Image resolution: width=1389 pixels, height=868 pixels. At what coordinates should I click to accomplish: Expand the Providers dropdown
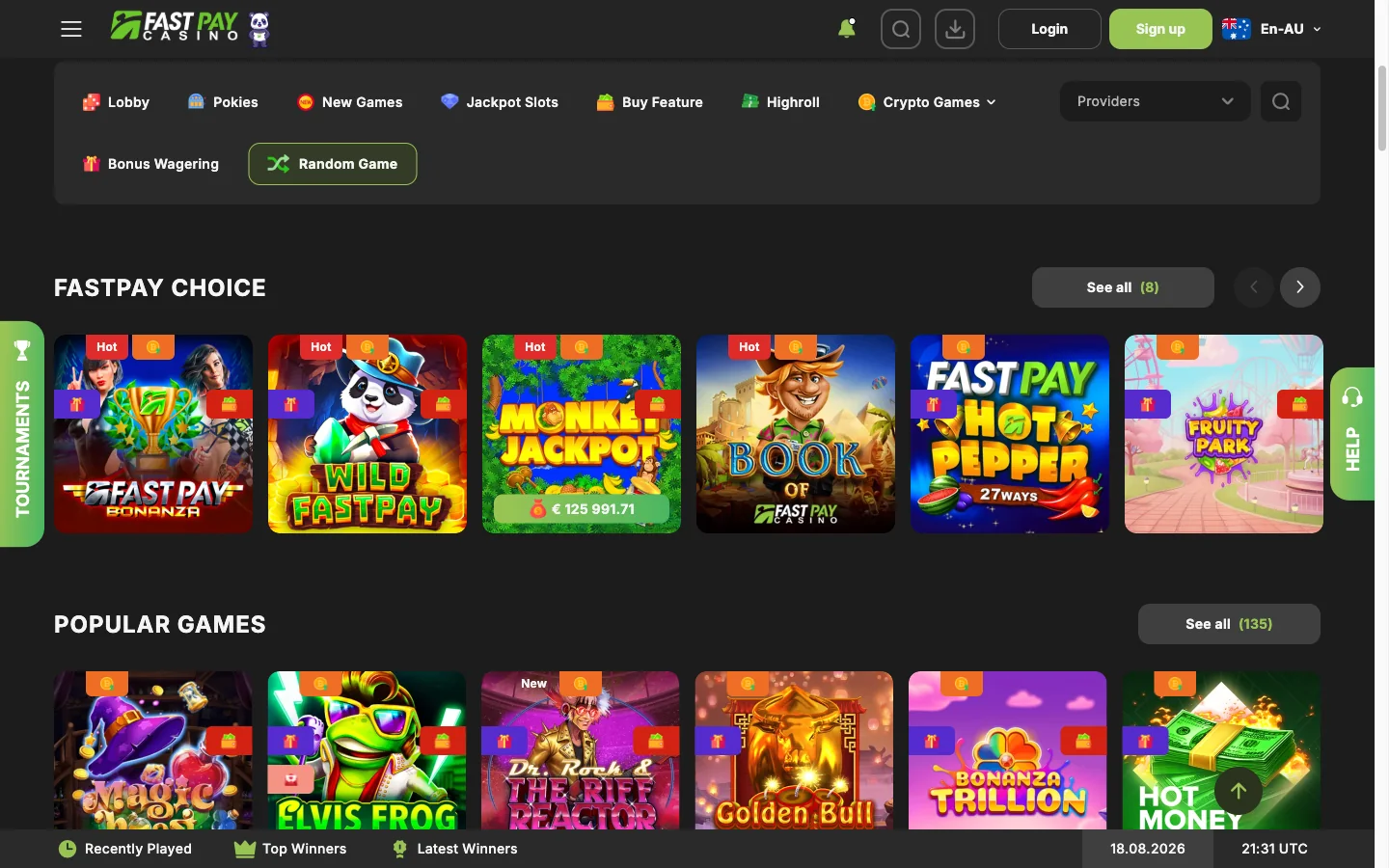click(1156, 101)
